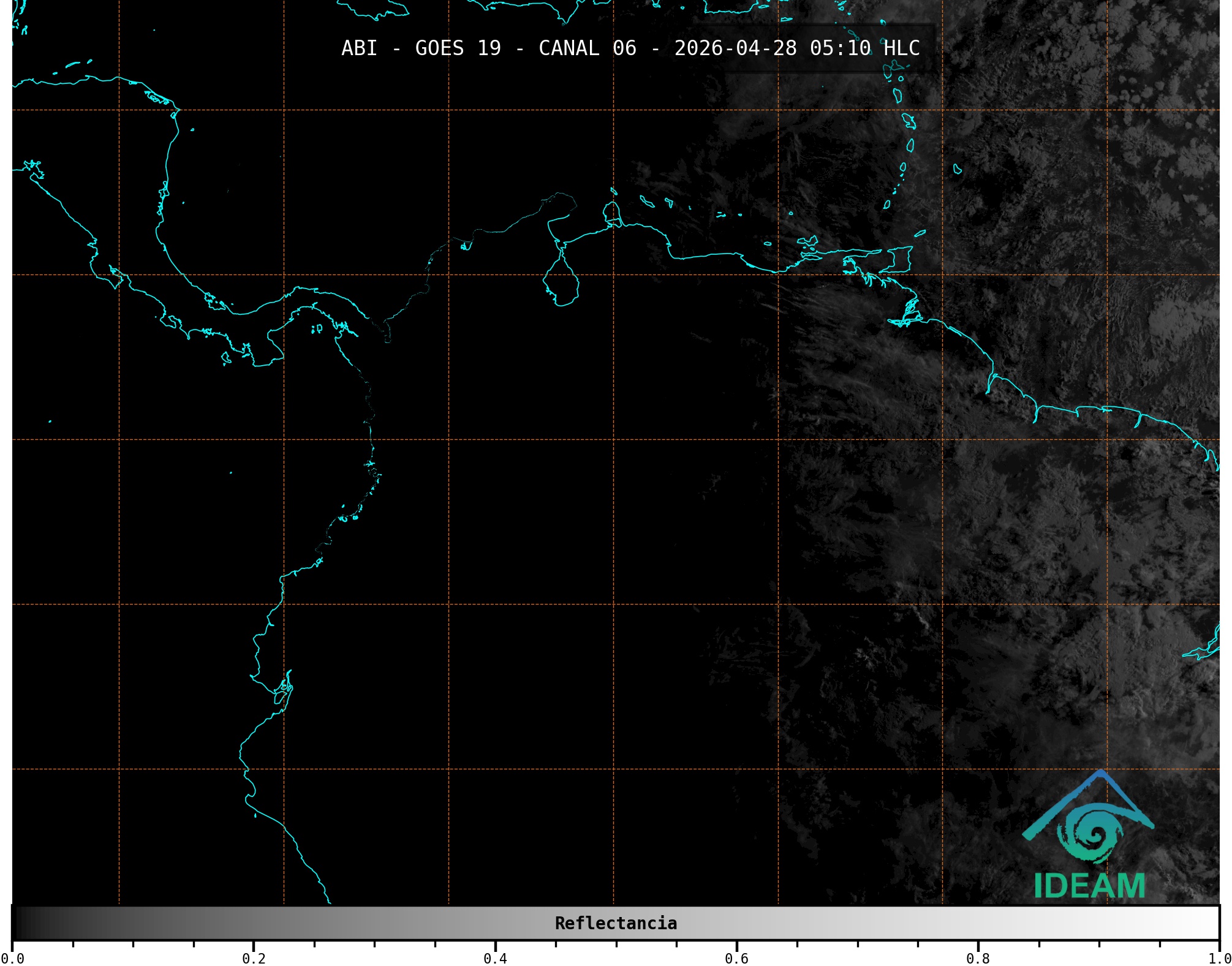The width and height of the screenshot is (1232, 966).
Task: Click the green IDEAM logo text
Action: (1089, 886)
